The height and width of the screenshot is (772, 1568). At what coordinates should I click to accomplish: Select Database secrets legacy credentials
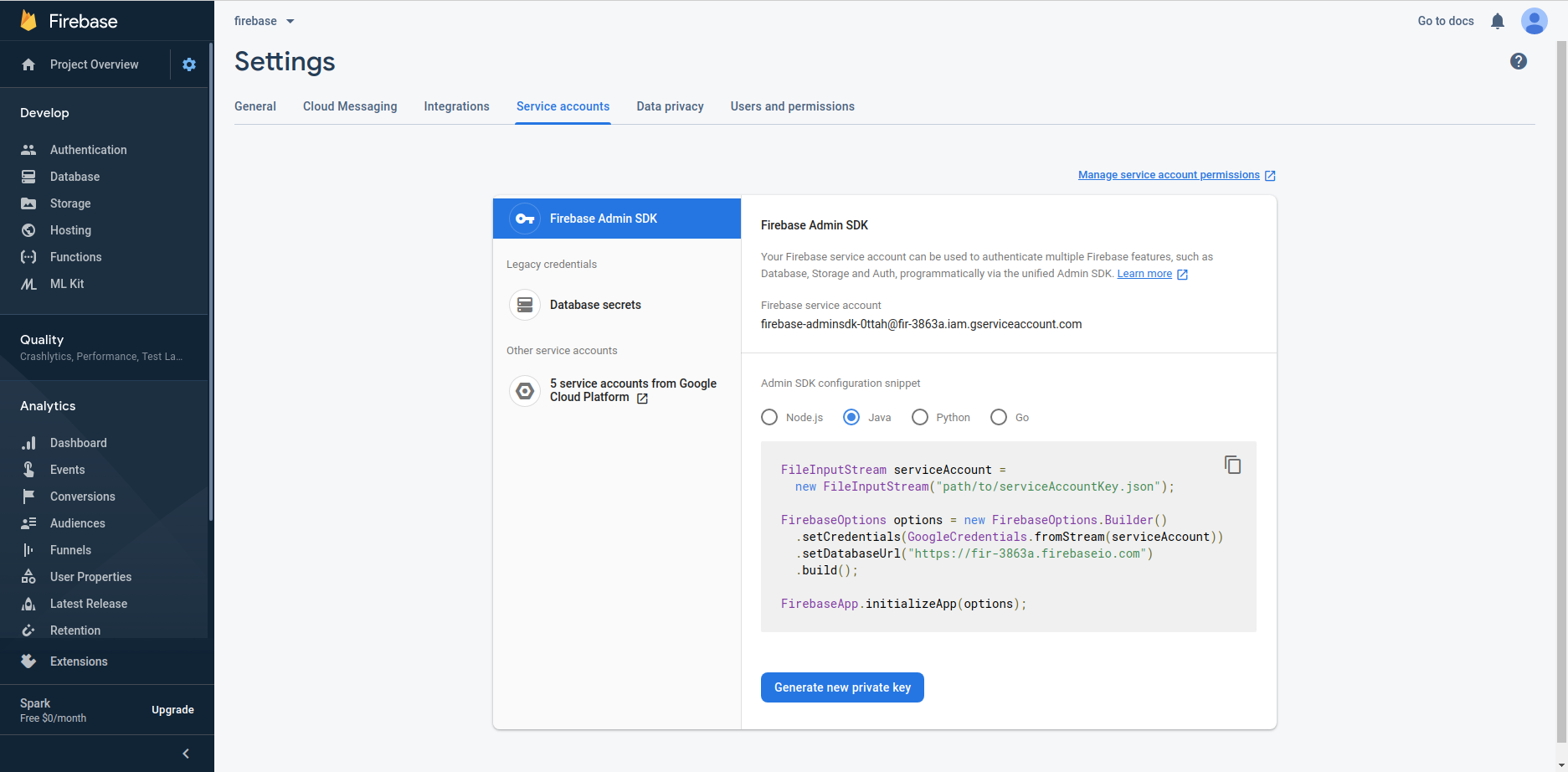(595, 305)
